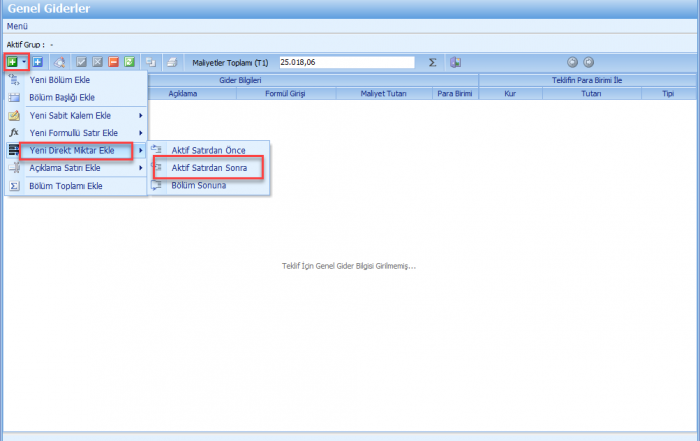Viewport: 700px width, 441px height.
Task: Click the right round navigation arrow
Action: point(588,62)
